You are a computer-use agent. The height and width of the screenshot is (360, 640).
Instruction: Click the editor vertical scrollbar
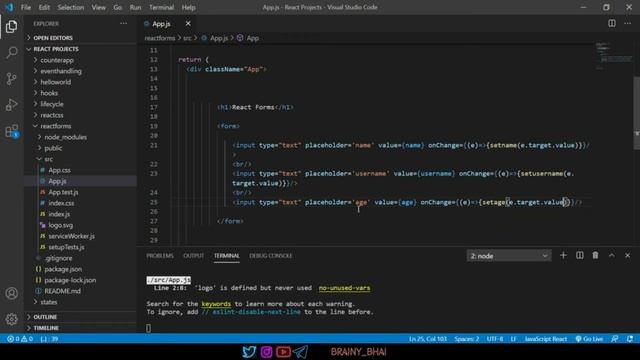637,113
